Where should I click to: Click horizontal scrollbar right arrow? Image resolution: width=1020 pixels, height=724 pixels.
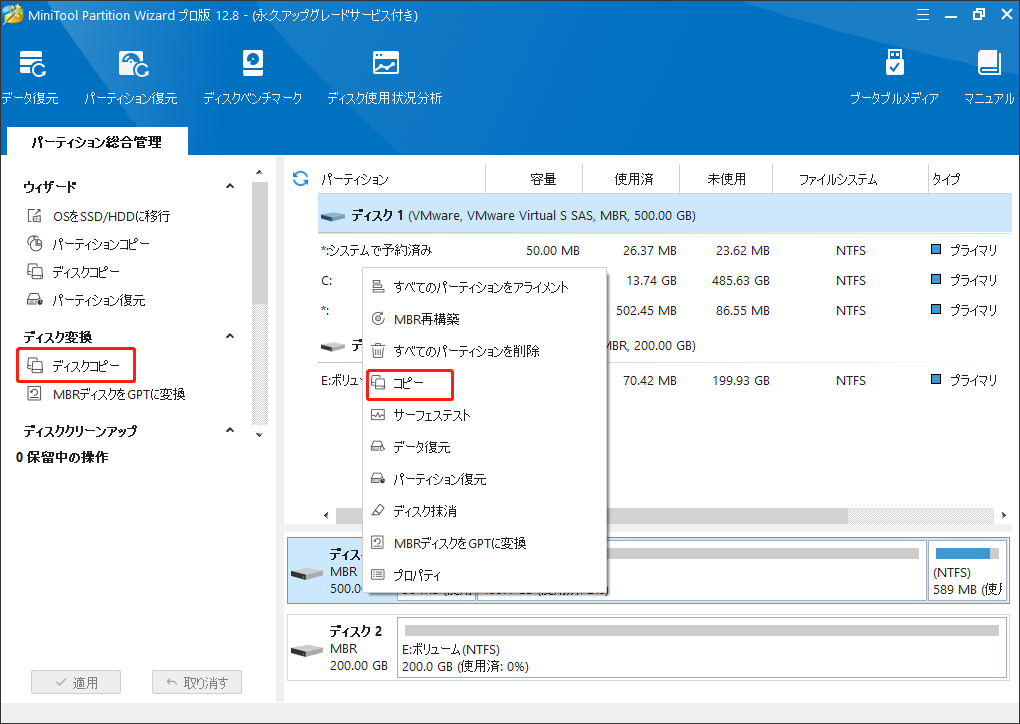tap(1004, 515)
